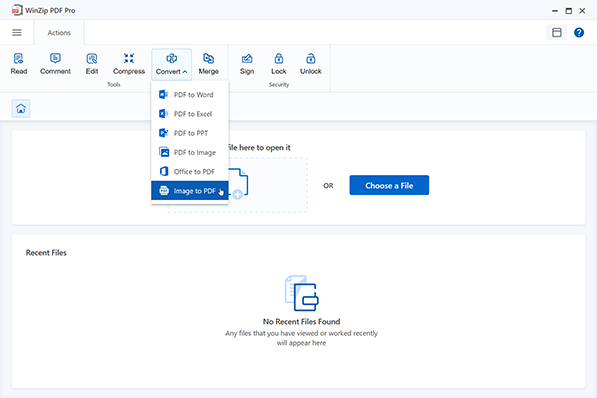Choose PDF to Word conversion
The width and height of the screenshot is (597, 398).
(x=190, y=94)
